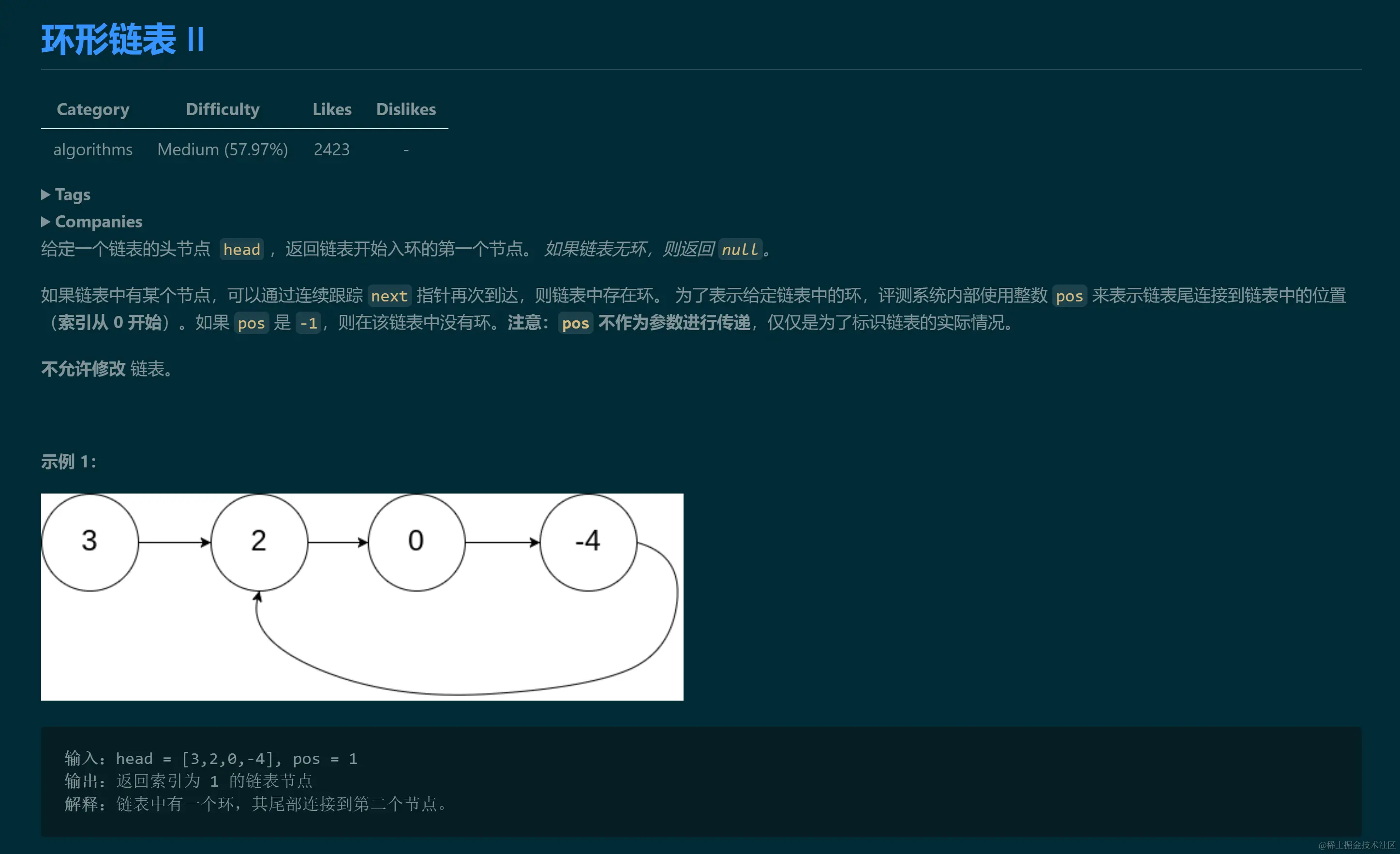Image resolution: width=1400 pixels, height=854 pixels.
Task: Click the next inline code label
Action: click(389, 296)
